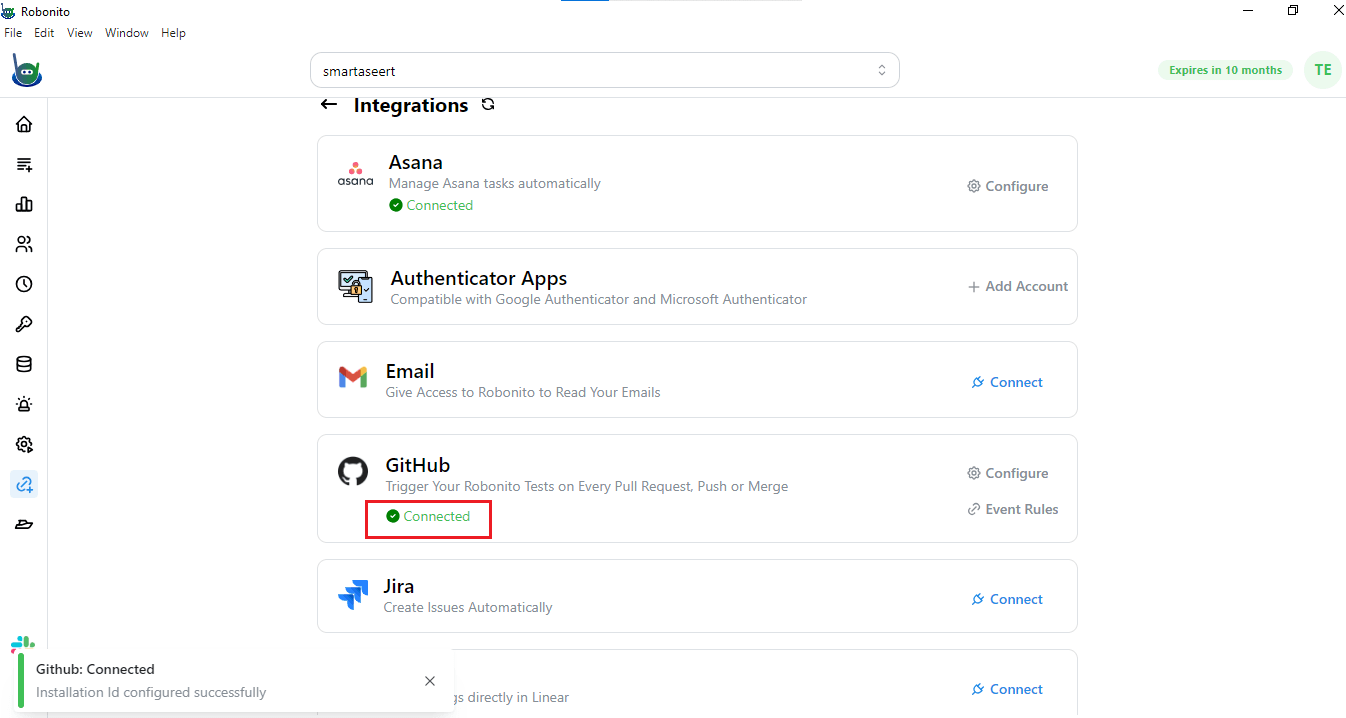Click the Jira logo
Image resolution: width=1346 pixels, height=718 pixels.
[353, 595]
